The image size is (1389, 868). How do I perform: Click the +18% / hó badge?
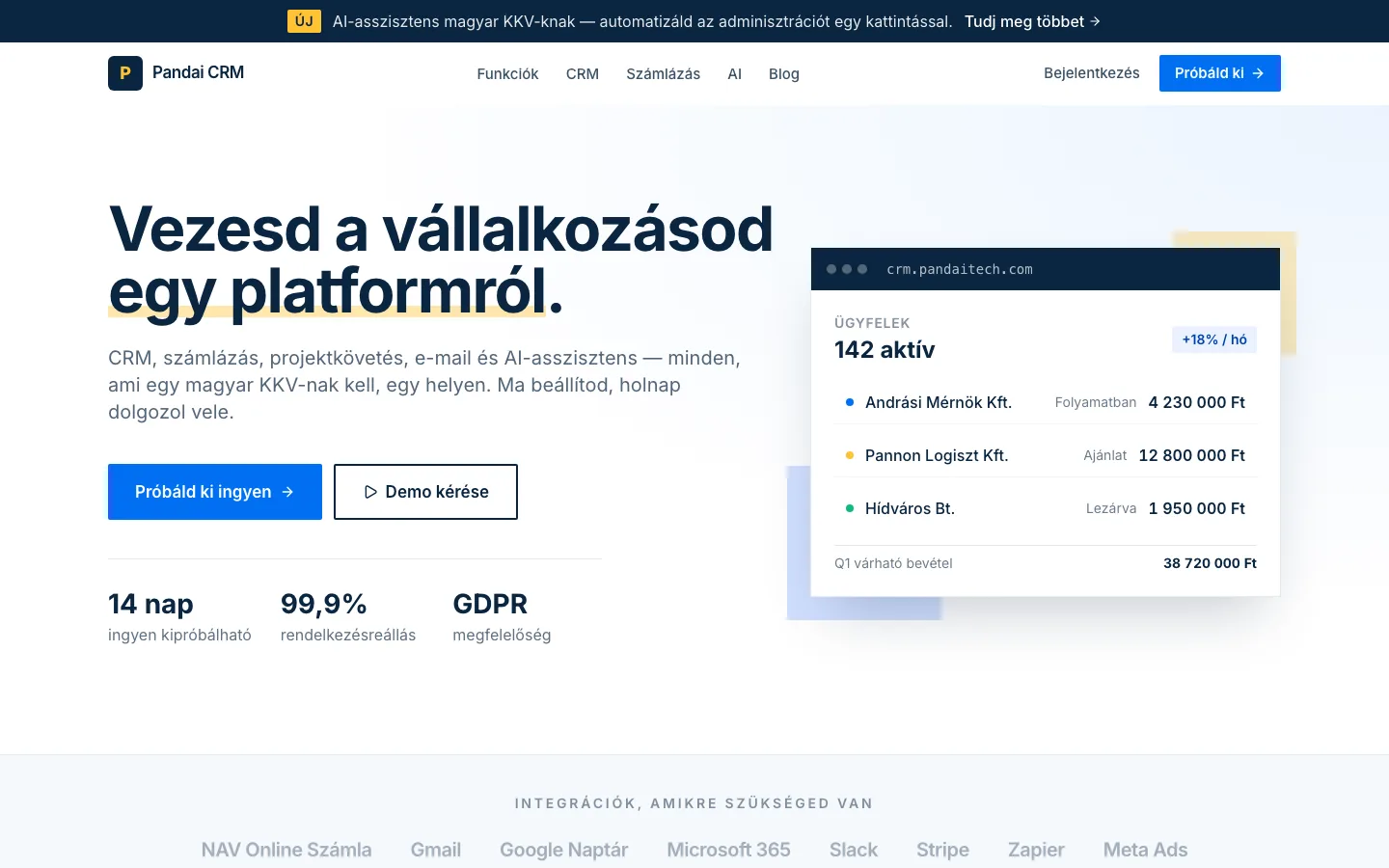coord(1214,339)
